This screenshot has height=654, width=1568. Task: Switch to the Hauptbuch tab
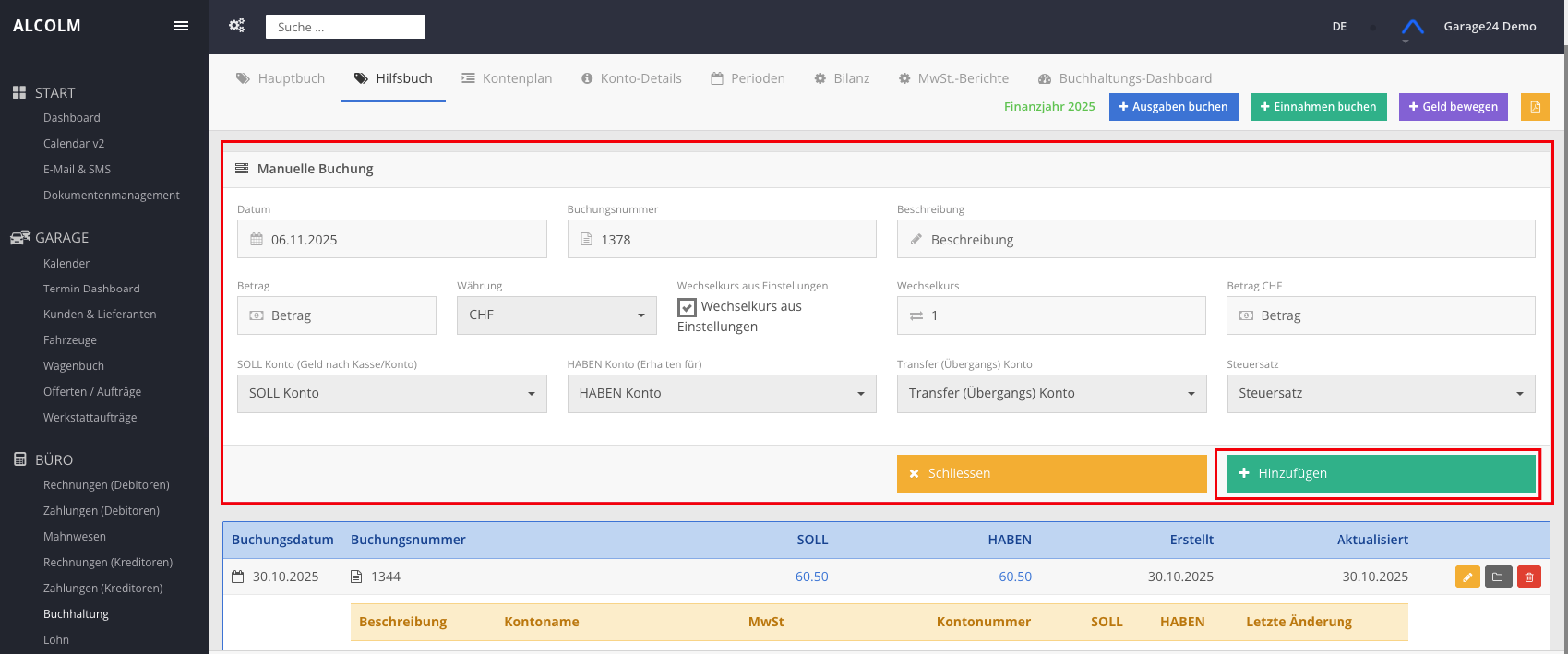pos(281,78)
